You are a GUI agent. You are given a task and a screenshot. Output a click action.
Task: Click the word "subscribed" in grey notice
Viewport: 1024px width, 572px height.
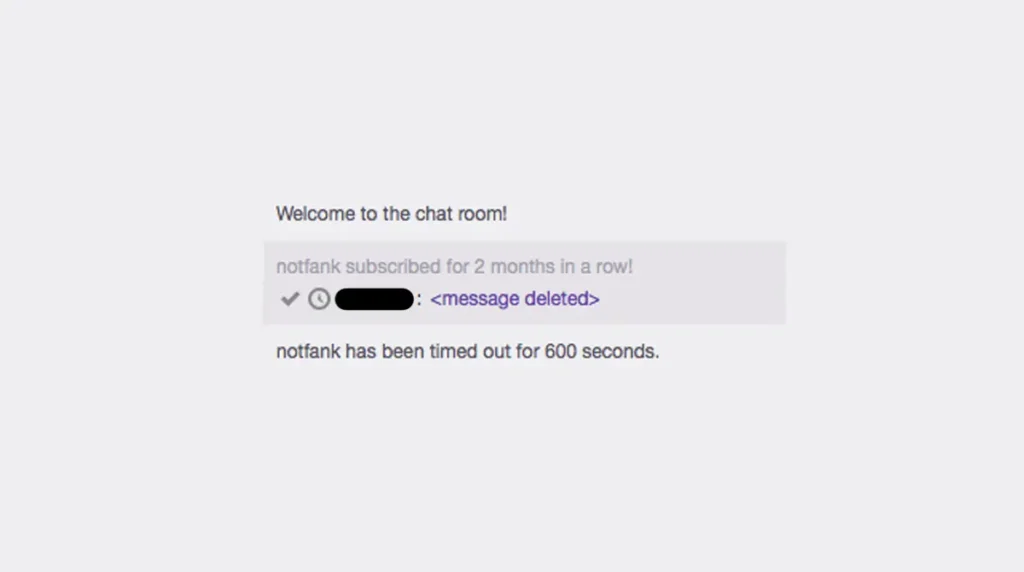(x=393, y=266)
